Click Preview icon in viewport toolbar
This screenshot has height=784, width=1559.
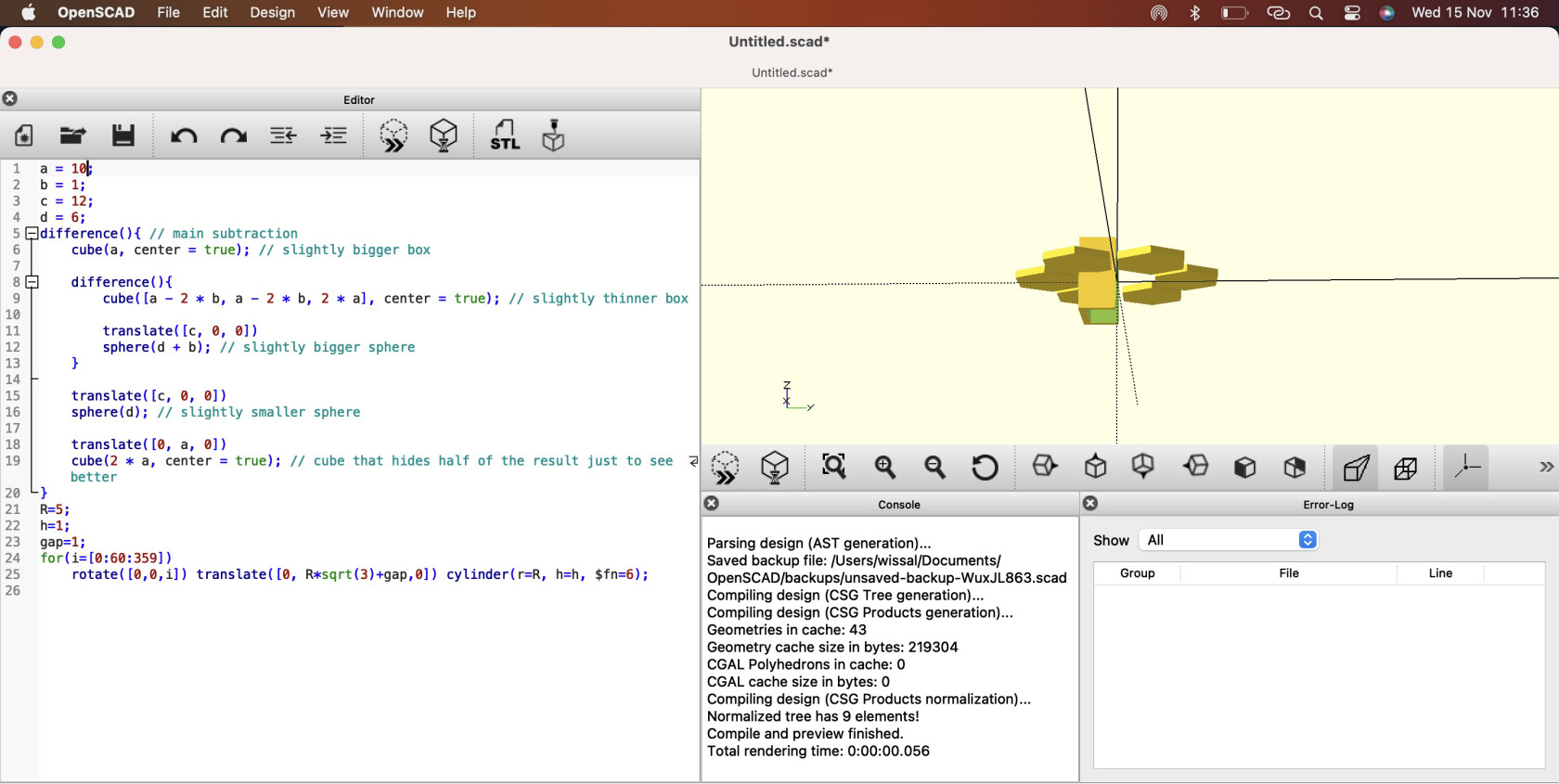726,468
